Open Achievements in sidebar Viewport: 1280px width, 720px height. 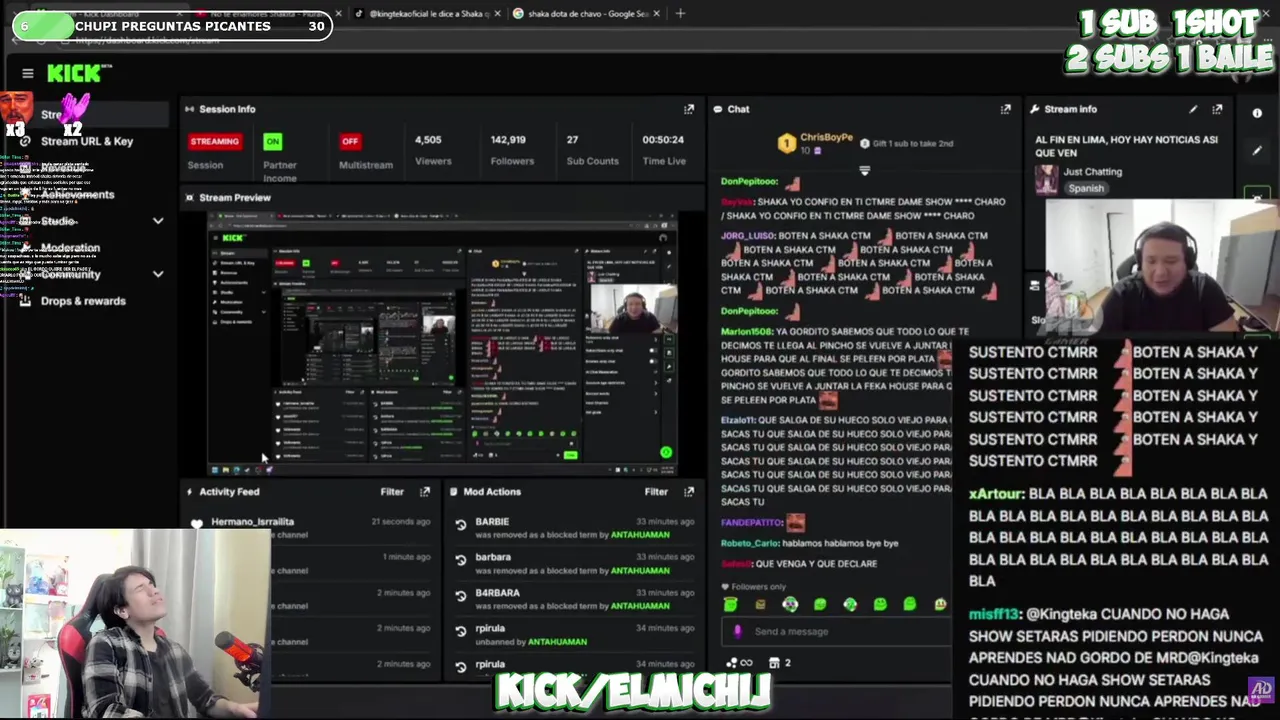pyautogui.click(x=77, y=195)
